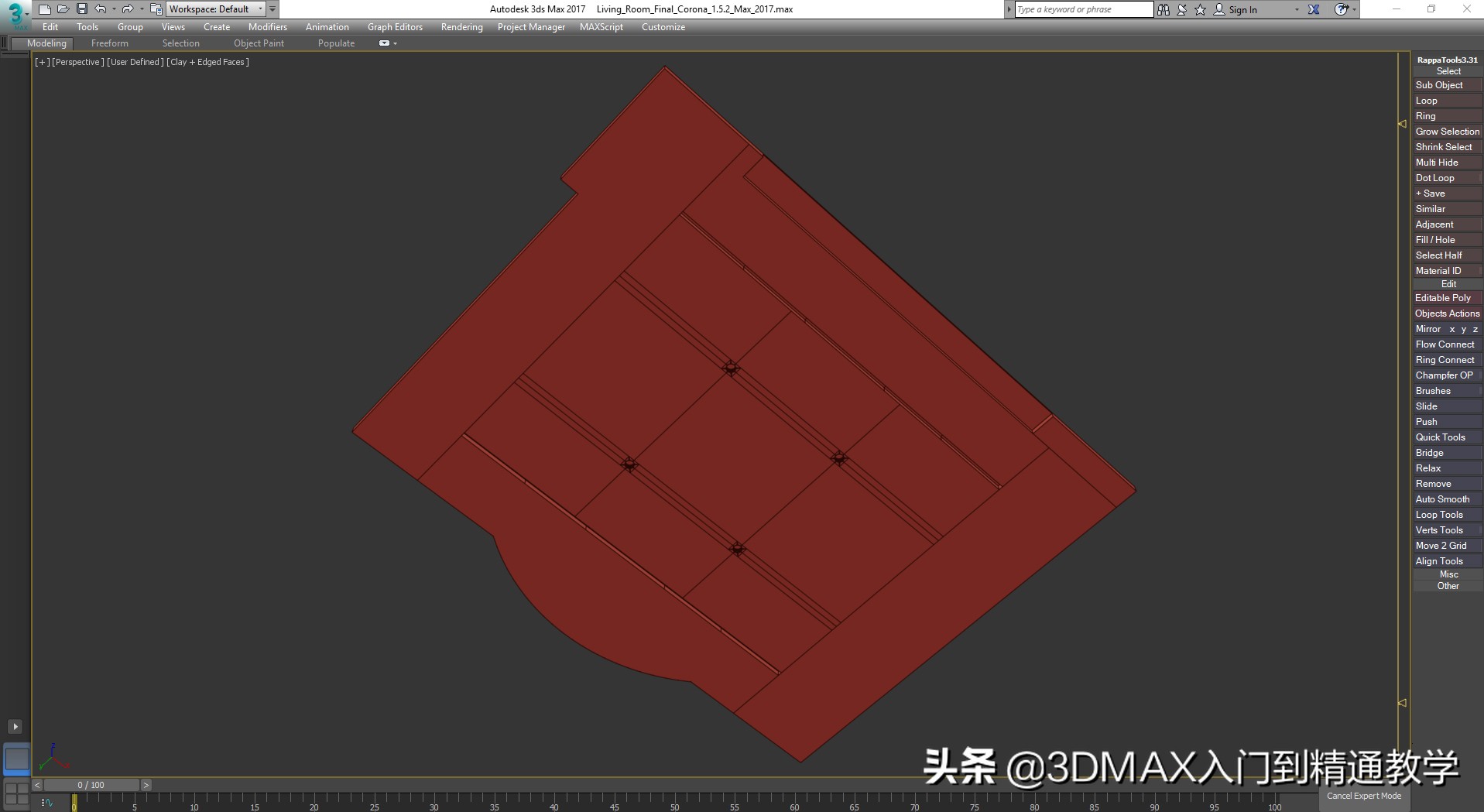Open the [Clay + Edged Faces] shading menu
The height and width of the screenshot is (812, 1484).
208,62
